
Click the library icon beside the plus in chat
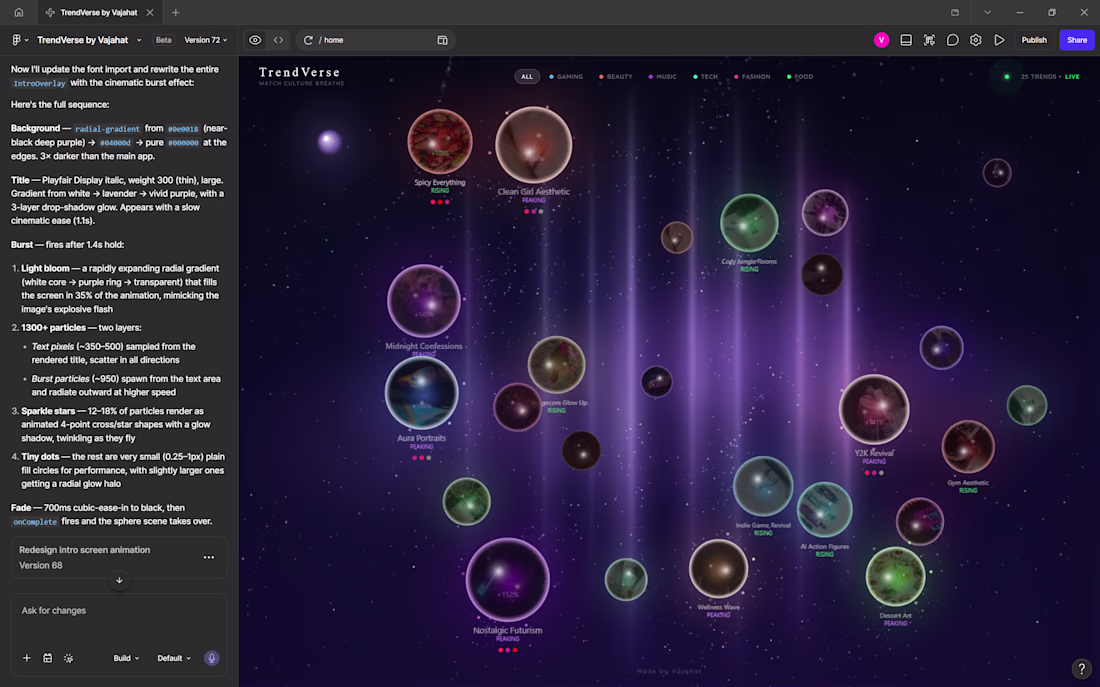click(x=48, y=658)
